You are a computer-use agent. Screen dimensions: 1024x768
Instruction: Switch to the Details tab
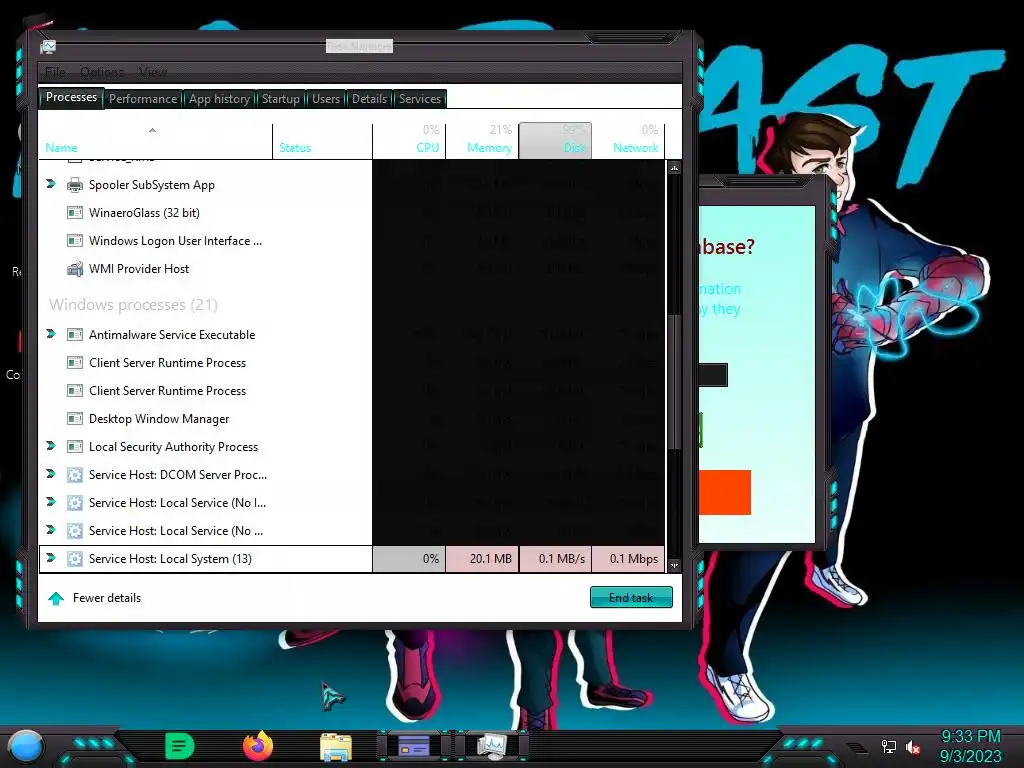370,99
